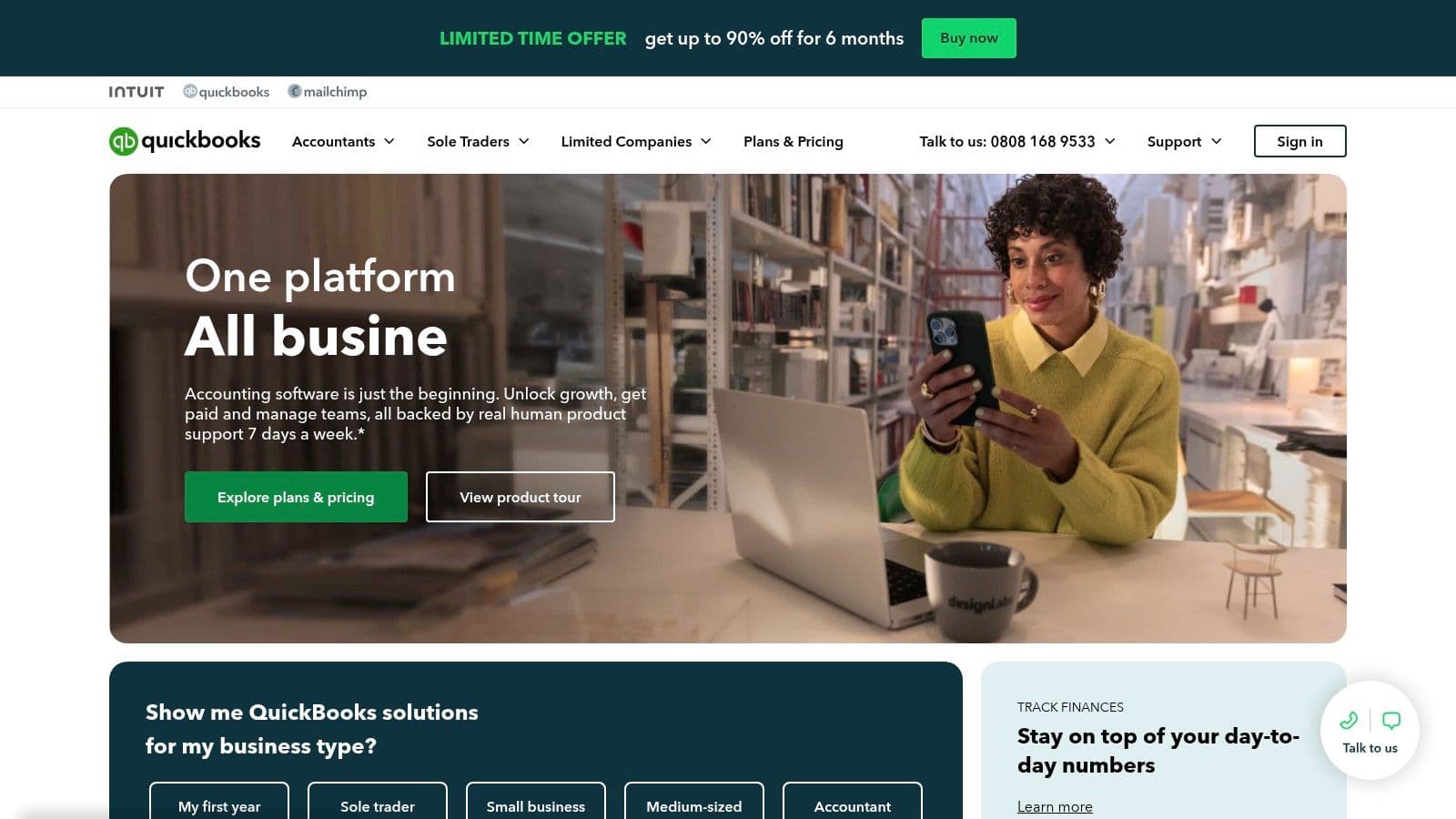The image size is (1456, 819).
Task: Click the phone icon in Talk to us widget
Action: tap(1349, 721)
